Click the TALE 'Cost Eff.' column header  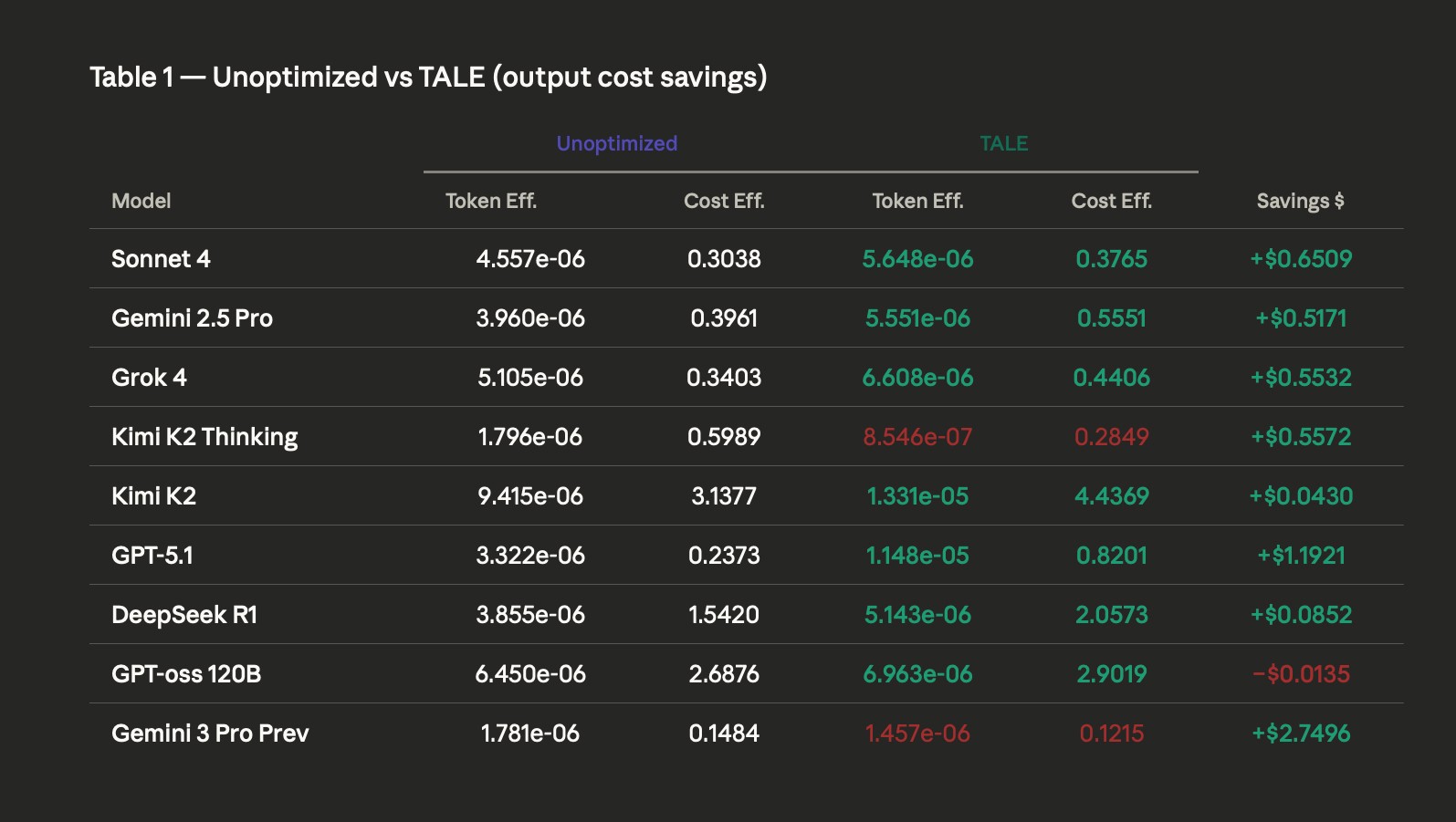[1112, 201]
